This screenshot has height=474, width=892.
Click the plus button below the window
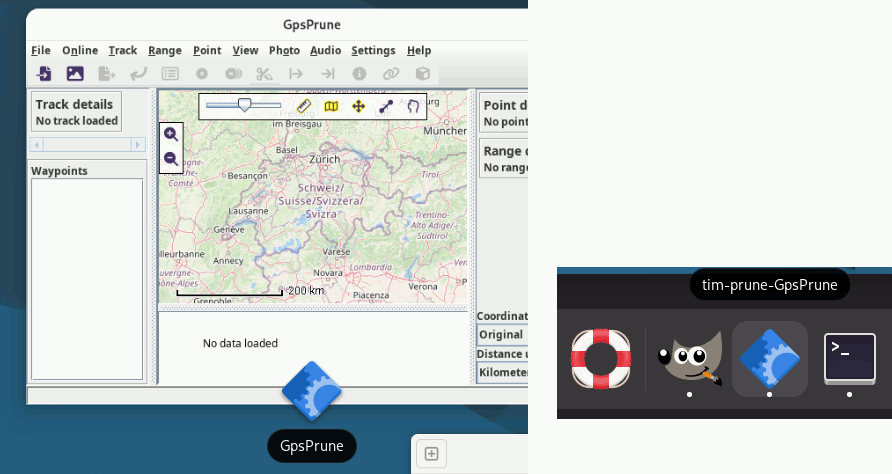click(x=431, y=454)
